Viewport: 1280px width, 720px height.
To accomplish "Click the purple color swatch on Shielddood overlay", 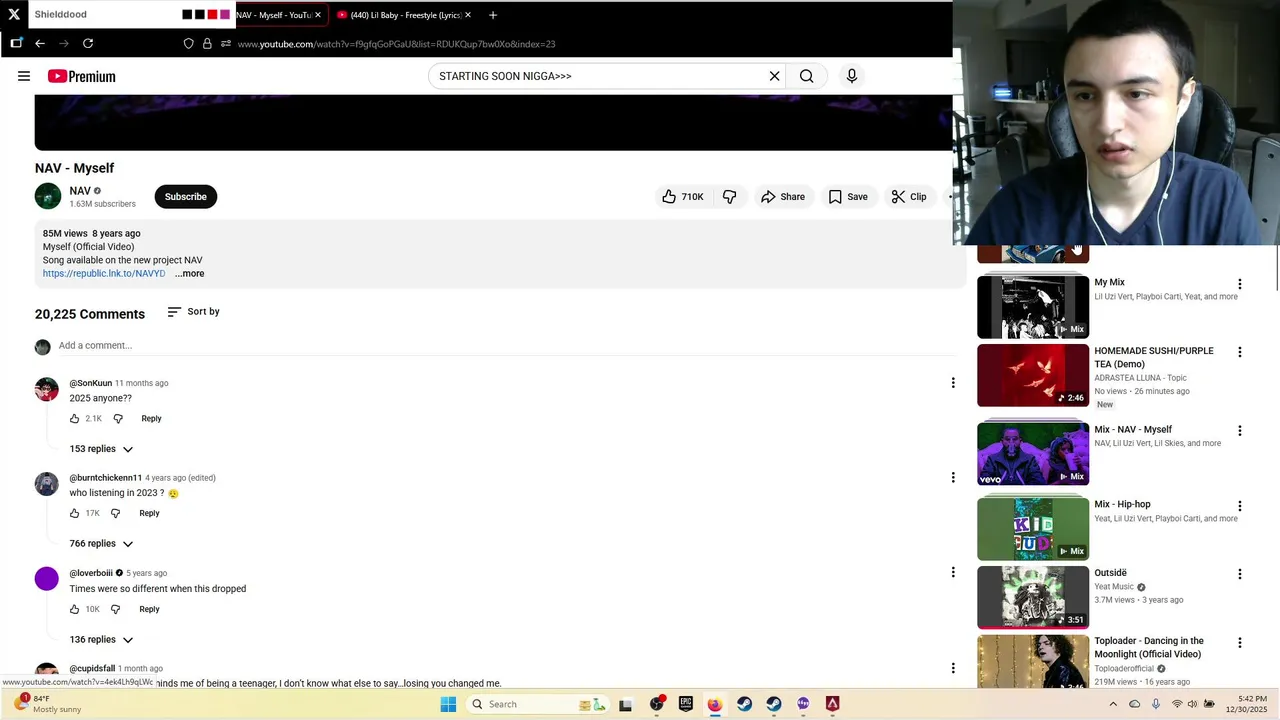I will point(225,15).
